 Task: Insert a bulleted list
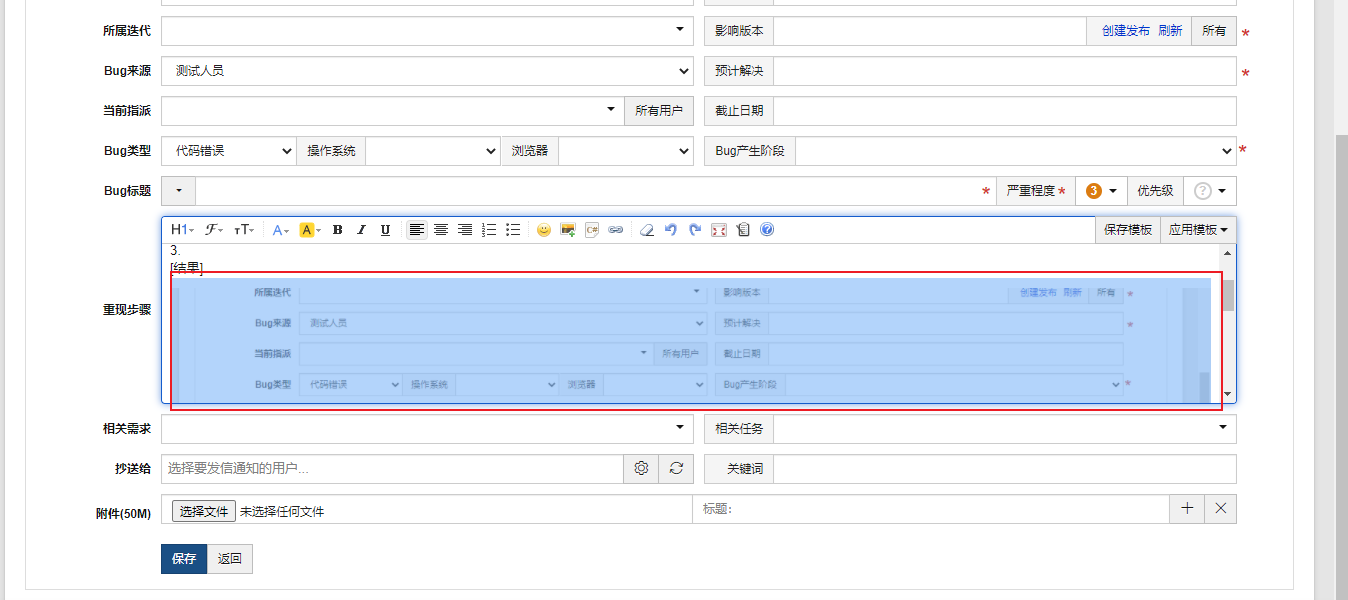pyautogui.click(x=513, y=230)
